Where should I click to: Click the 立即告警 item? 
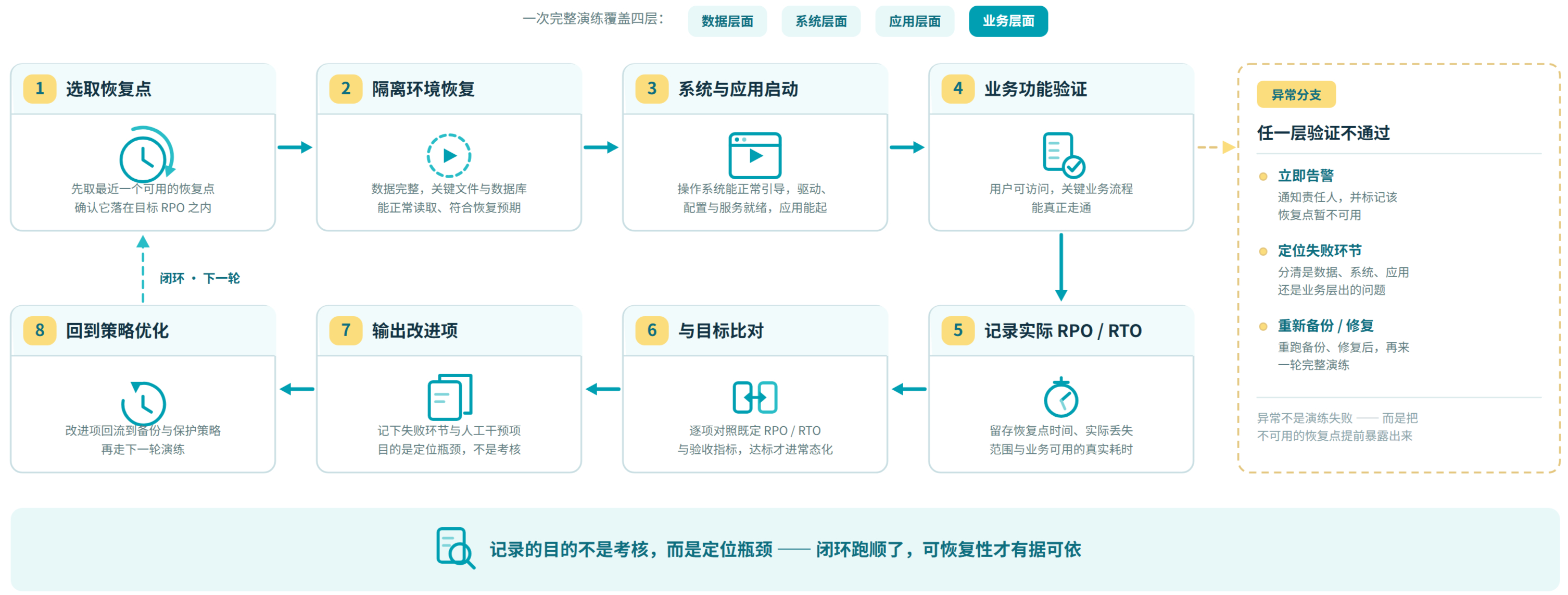[1306, 176]
